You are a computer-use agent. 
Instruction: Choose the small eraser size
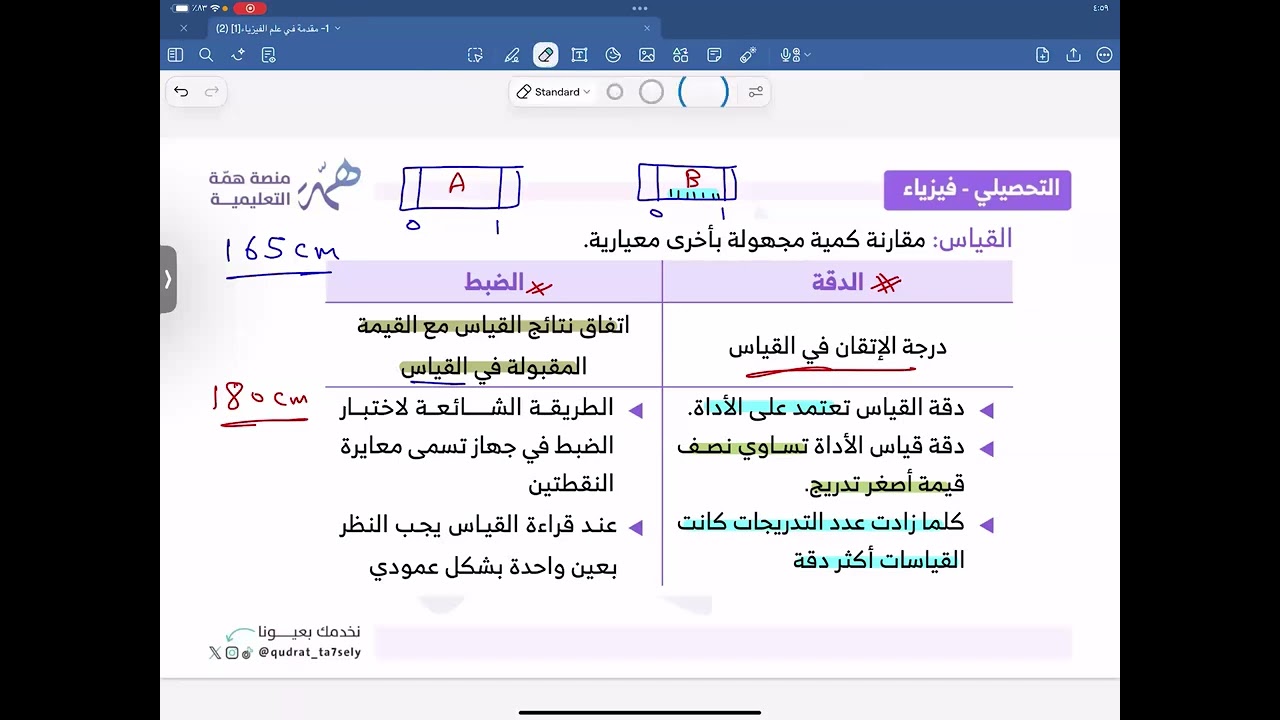click(x=615, y=92)
